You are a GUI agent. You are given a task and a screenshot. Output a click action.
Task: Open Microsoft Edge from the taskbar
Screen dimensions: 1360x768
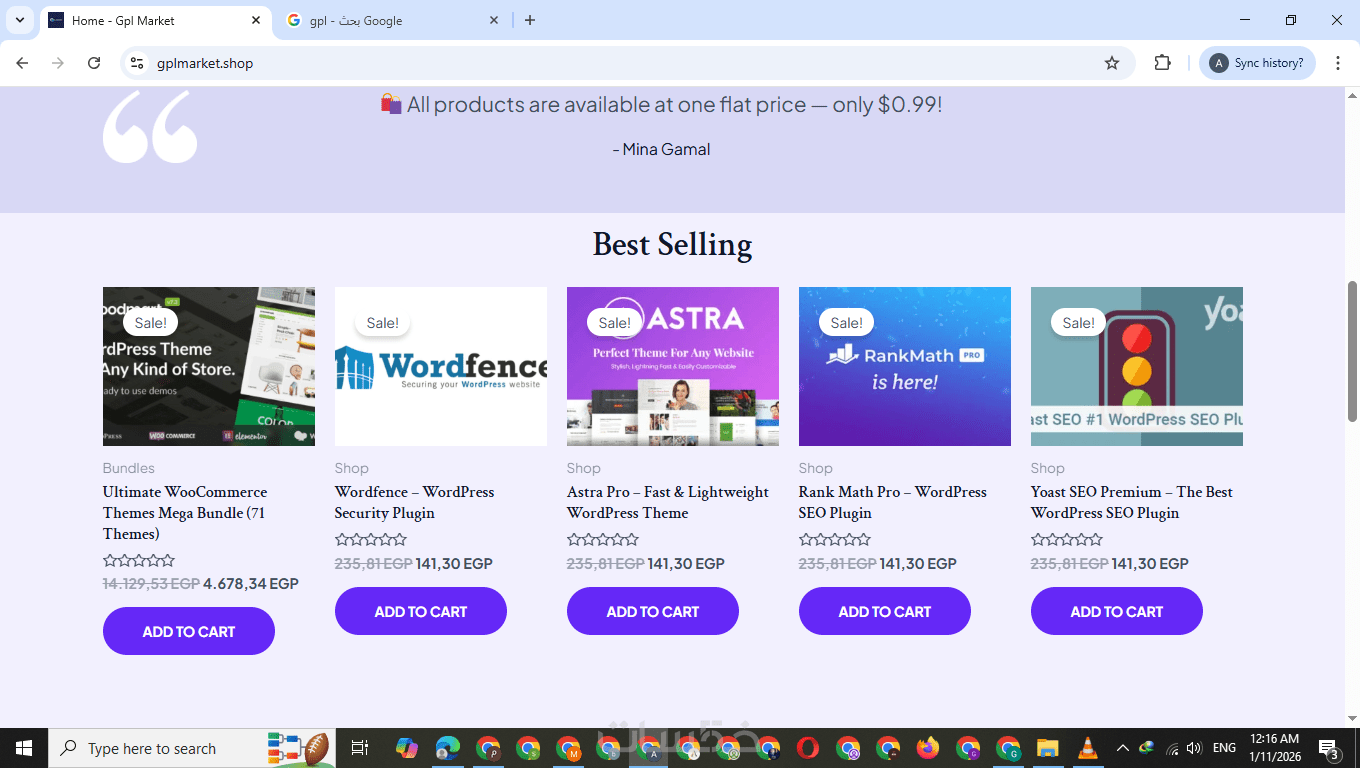click(x=447, y=748)
